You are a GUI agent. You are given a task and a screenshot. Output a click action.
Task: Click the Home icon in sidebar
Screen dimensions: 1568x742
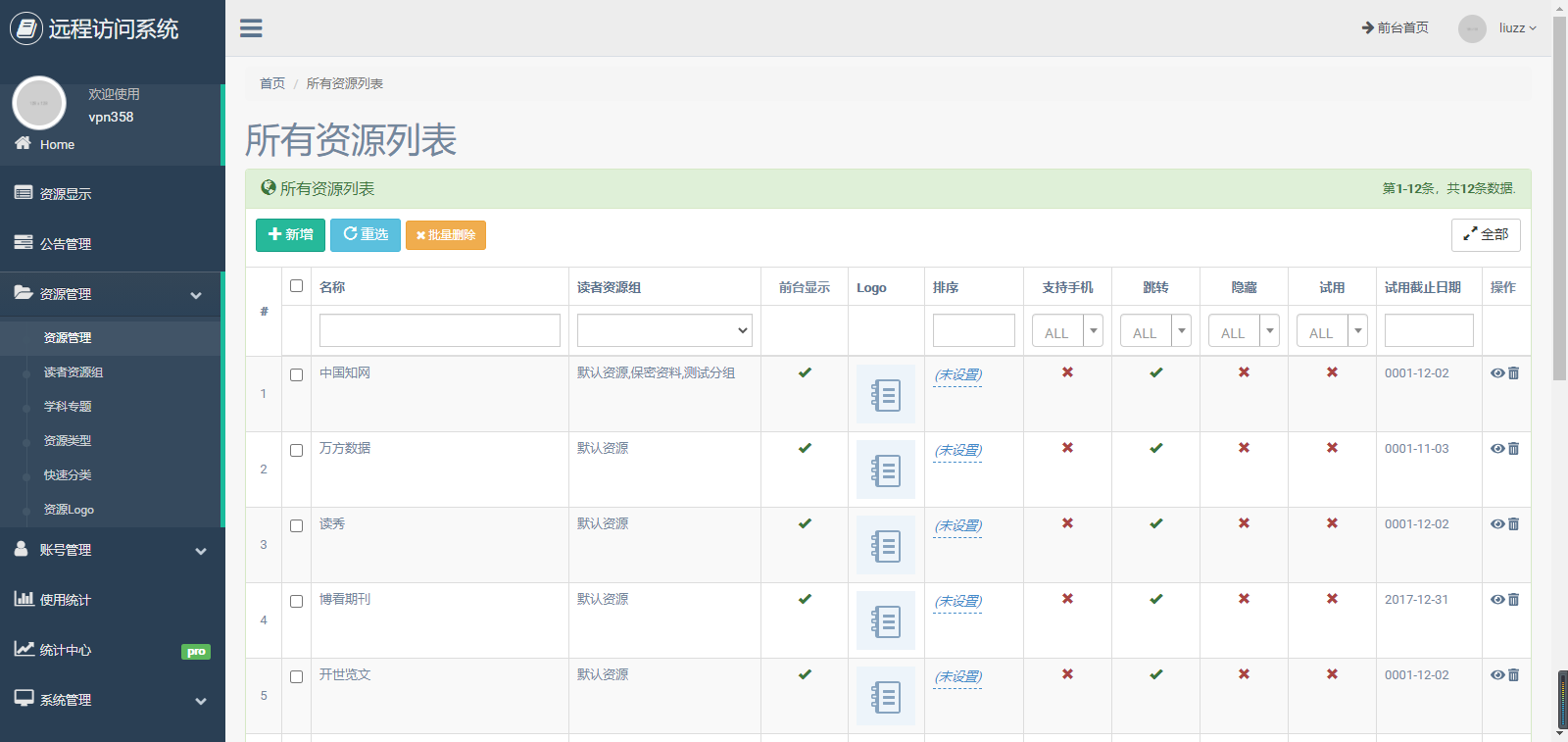(x=24, y=144)
